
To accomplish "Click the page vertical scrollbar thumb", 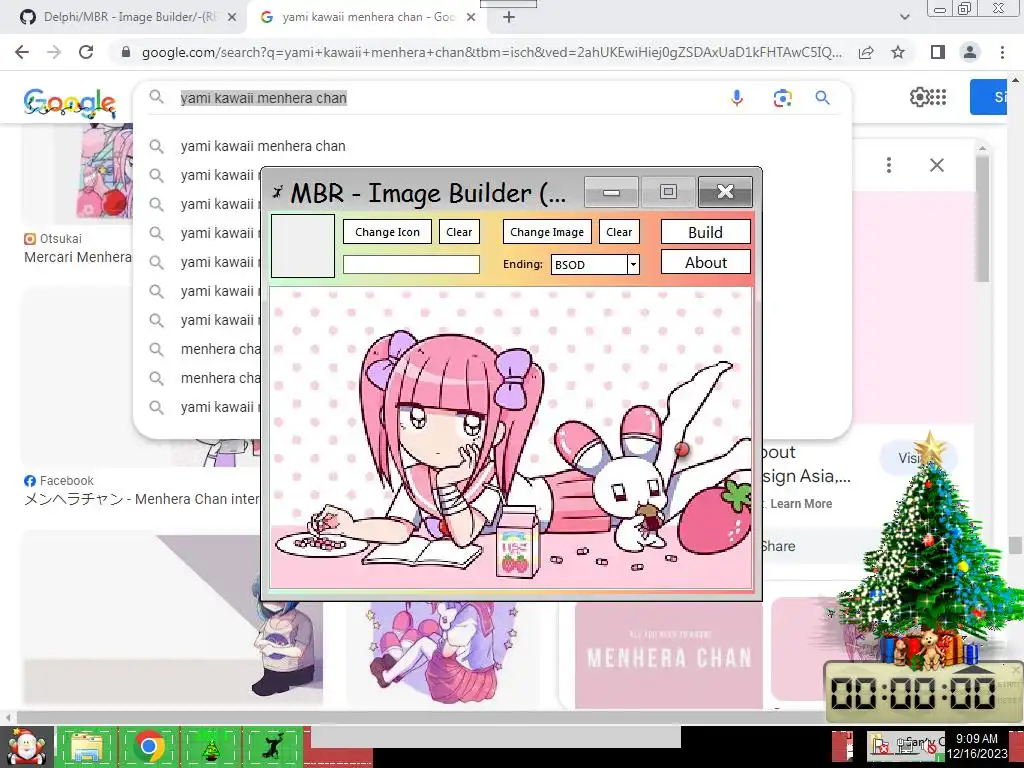I will (x=1014, y=545).
